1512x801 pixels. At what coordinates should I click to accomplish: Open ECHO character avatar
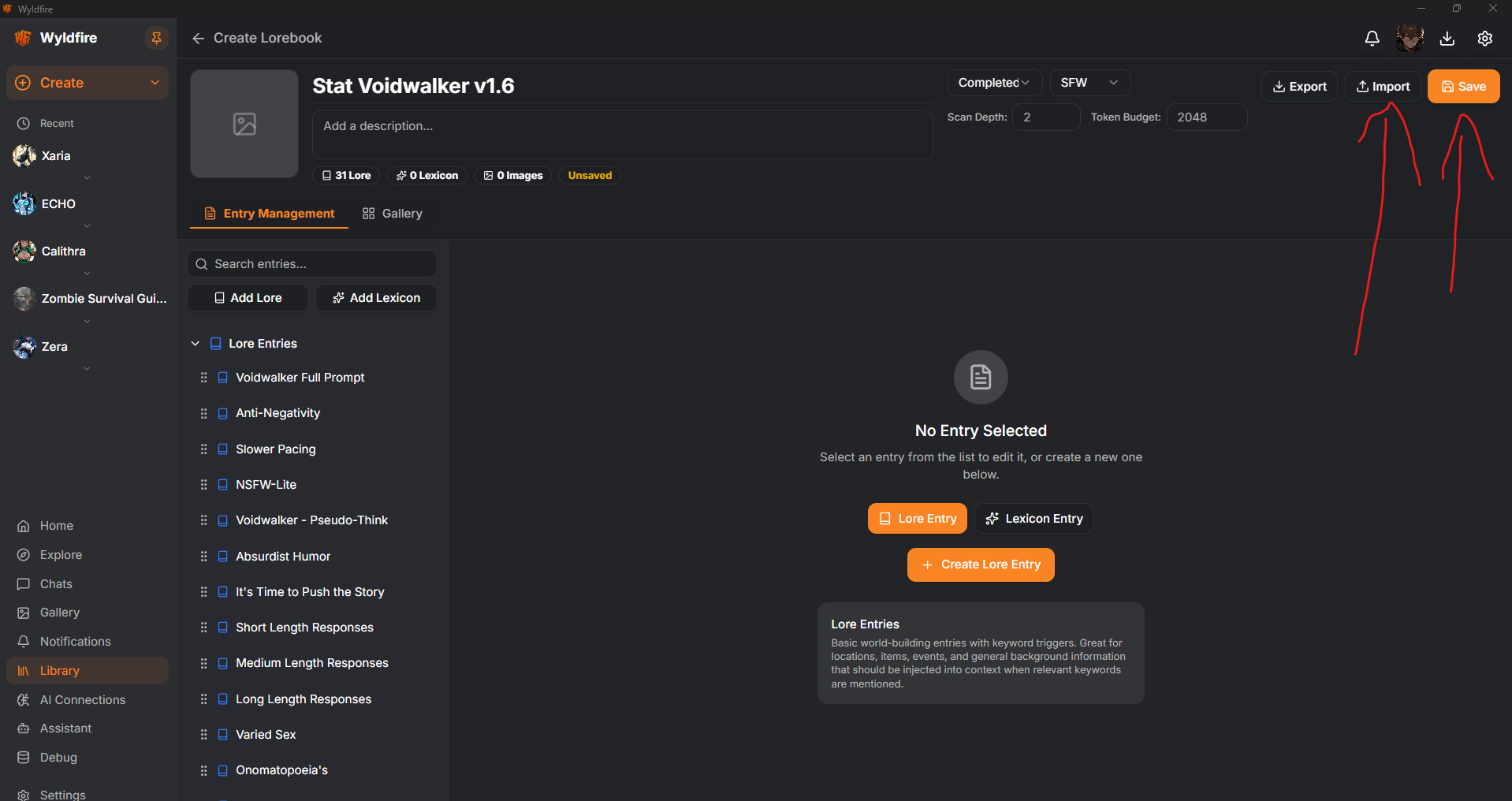24,203
